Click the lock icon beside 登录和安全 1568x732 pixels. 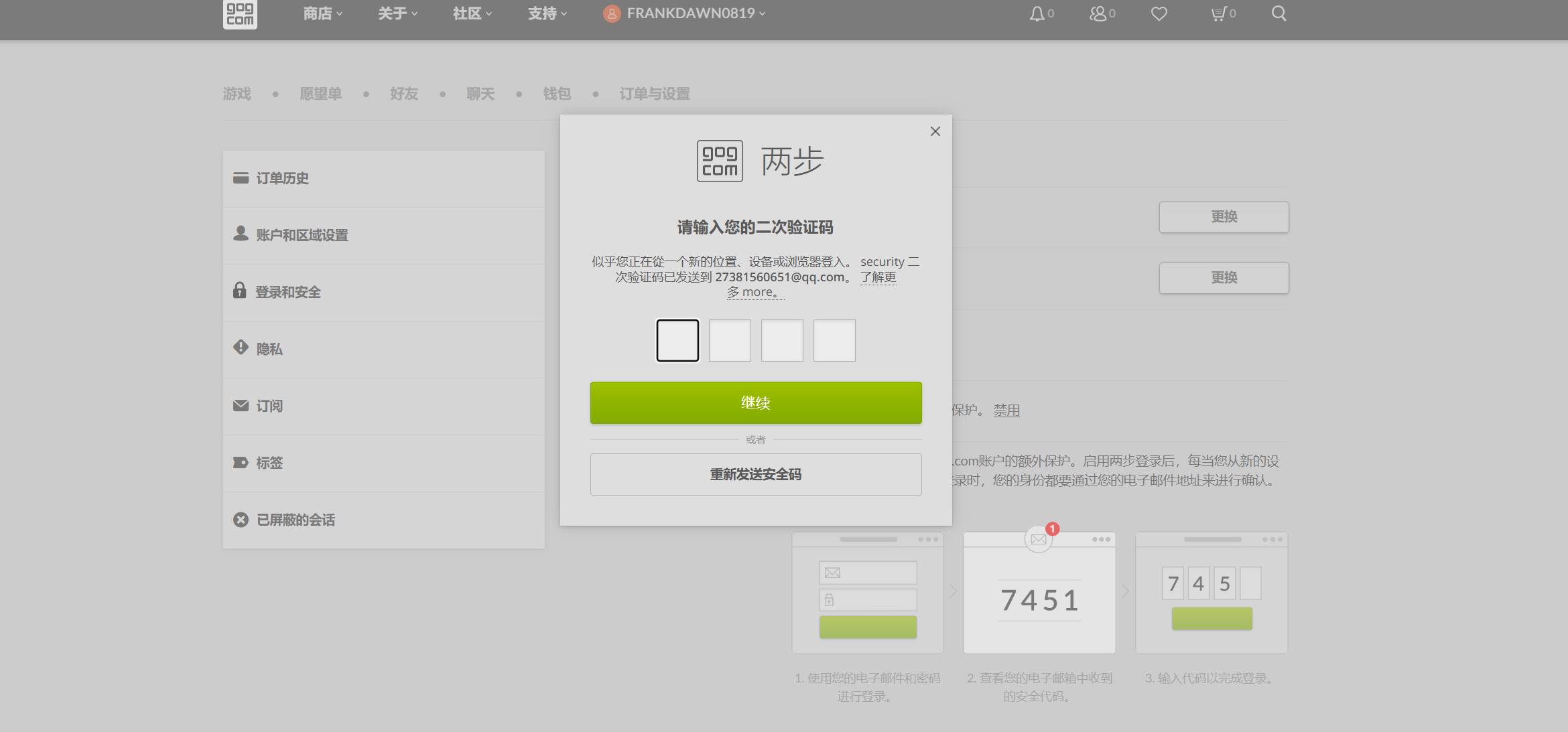coord(239,290)
